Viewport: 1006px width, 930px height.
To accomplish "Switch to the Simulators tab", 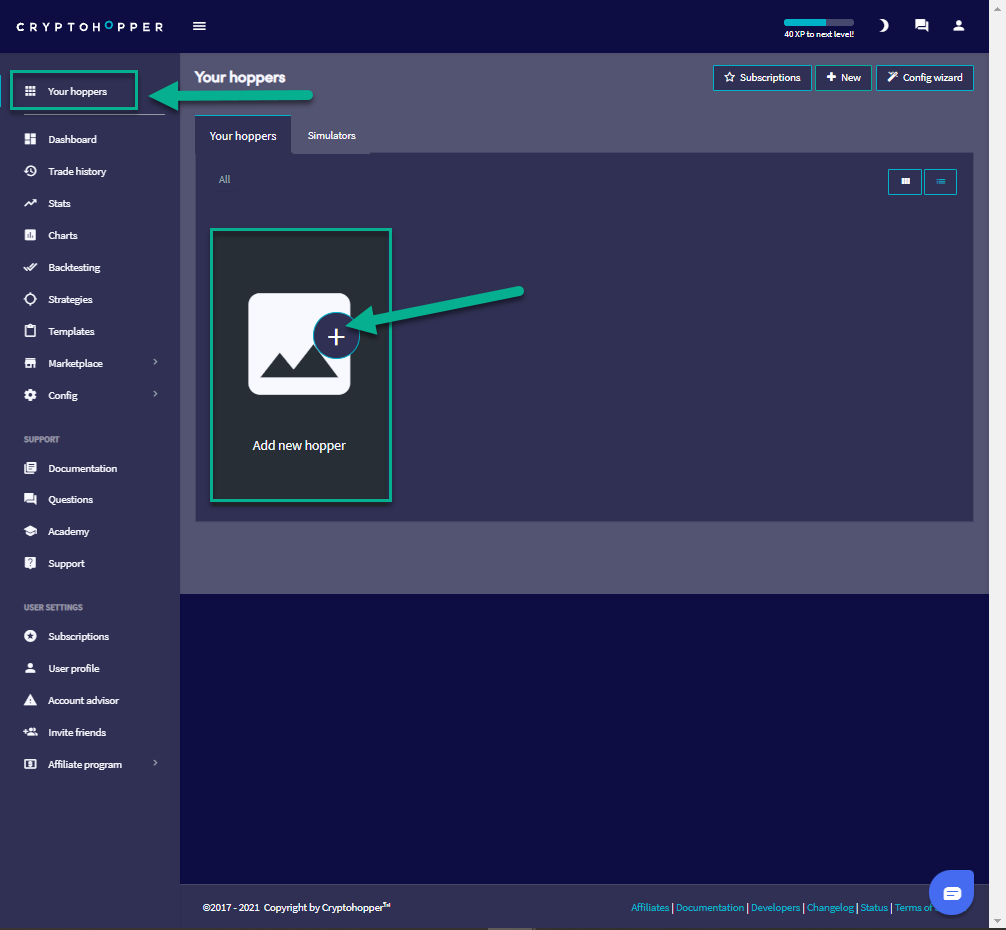I will point(331,136).
